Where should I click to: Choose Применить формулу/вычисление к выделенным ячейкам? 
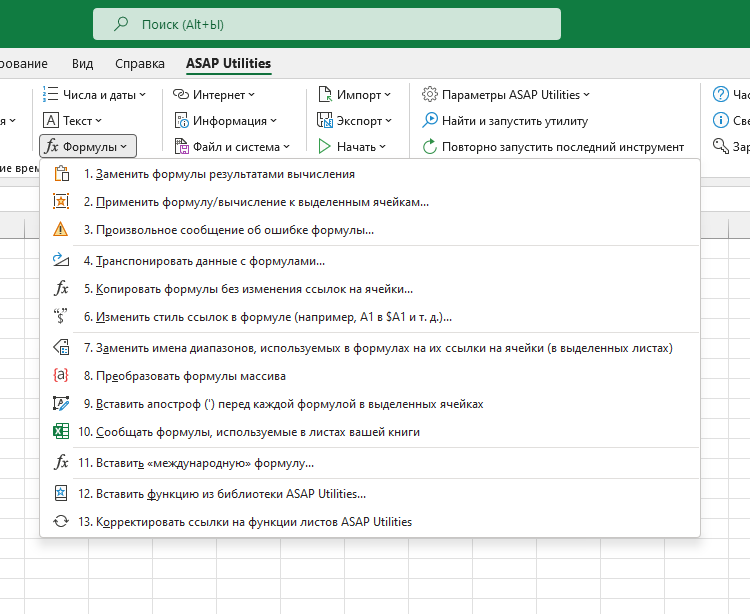(x=370, y=202)
